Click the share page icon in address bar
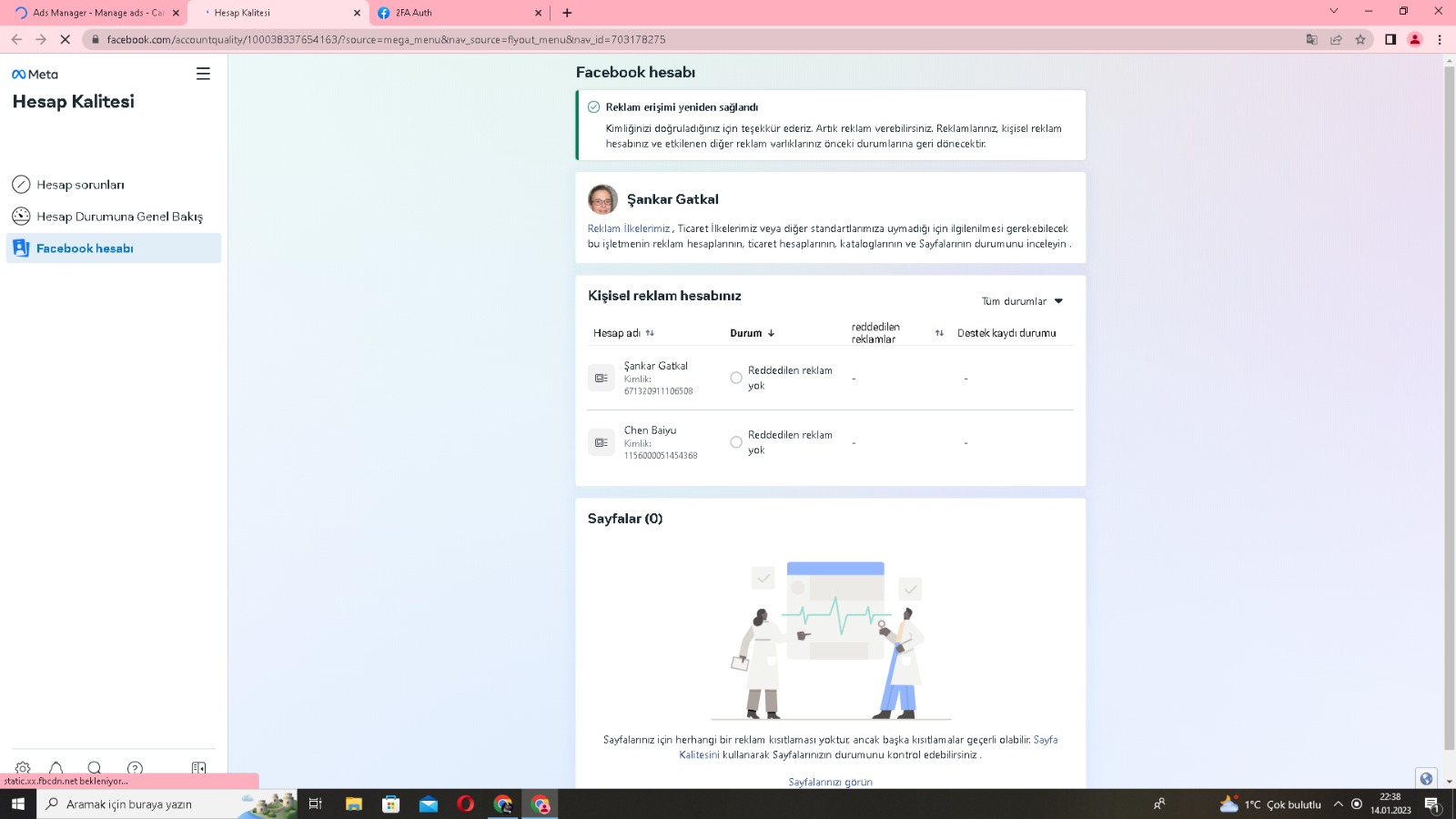Screen dimensions: 1456x819 pyautogui.click(x=1336, y=39)
